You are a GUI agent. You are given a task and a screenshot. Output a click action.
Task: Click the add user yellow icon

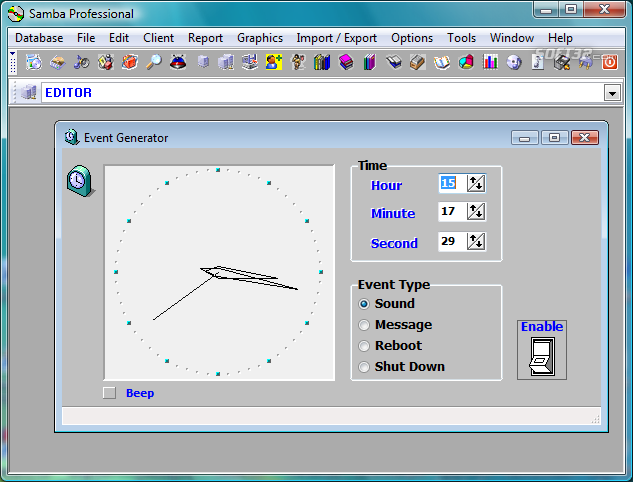coord(274,62)
